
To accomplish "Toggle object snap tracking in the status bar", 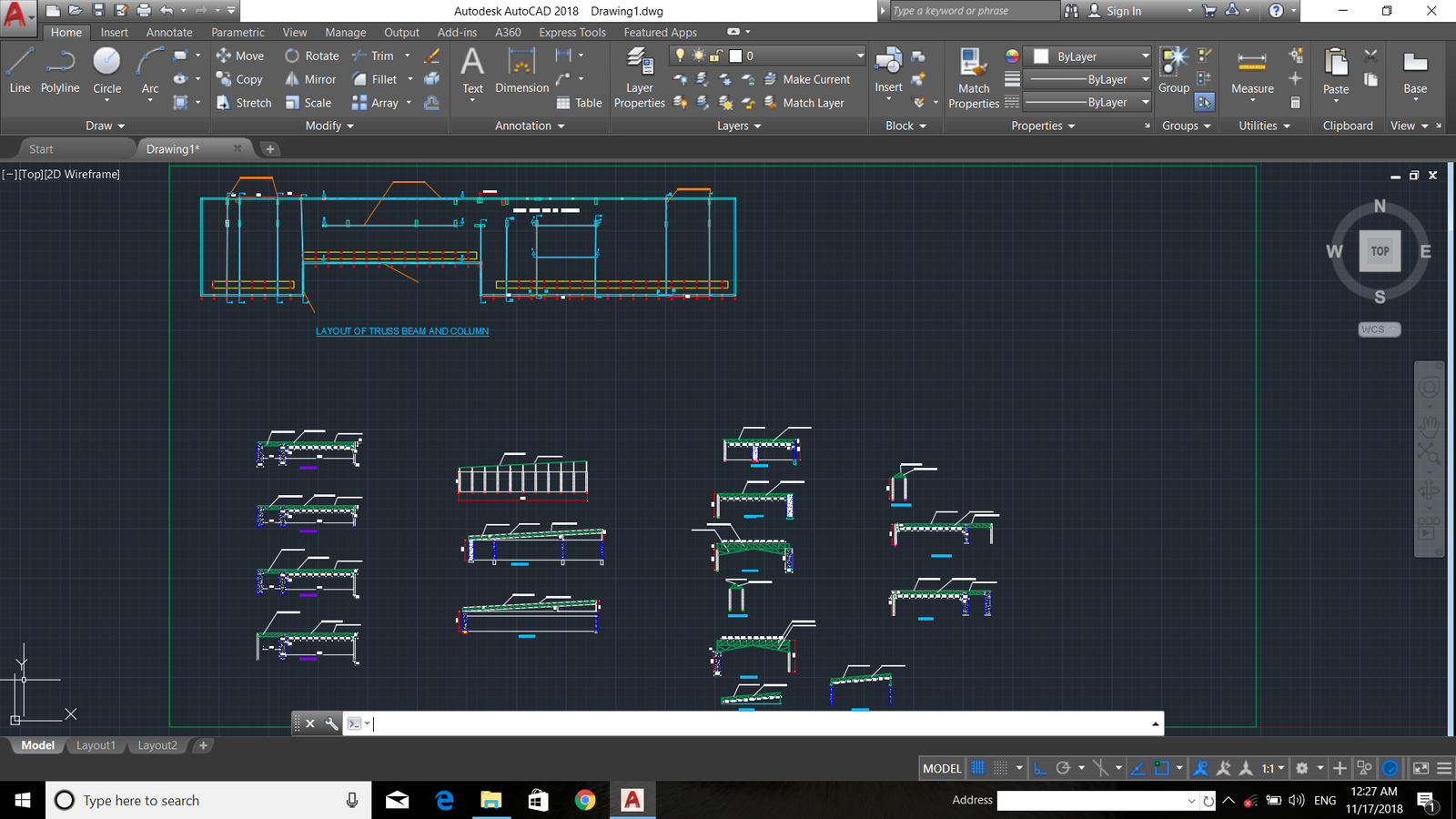I will (1137, 767).
